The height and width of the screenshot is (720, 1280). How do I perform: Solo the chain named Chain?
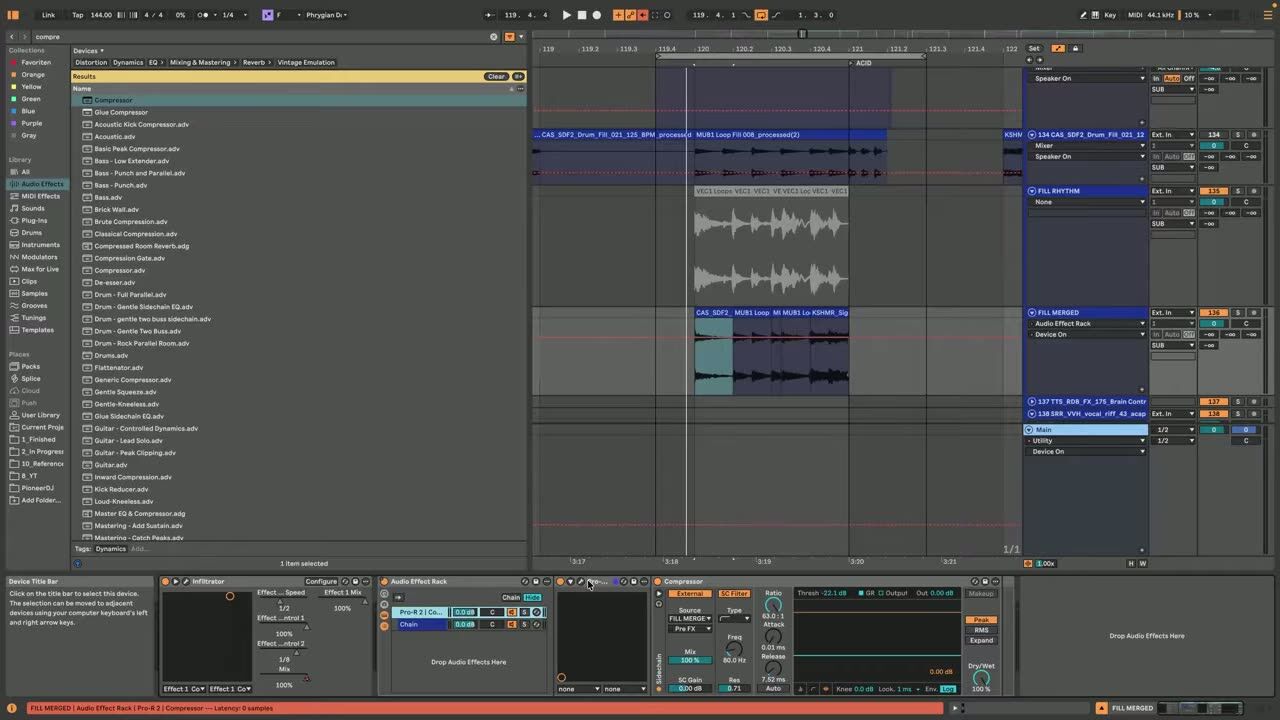[x=524, y=624]
